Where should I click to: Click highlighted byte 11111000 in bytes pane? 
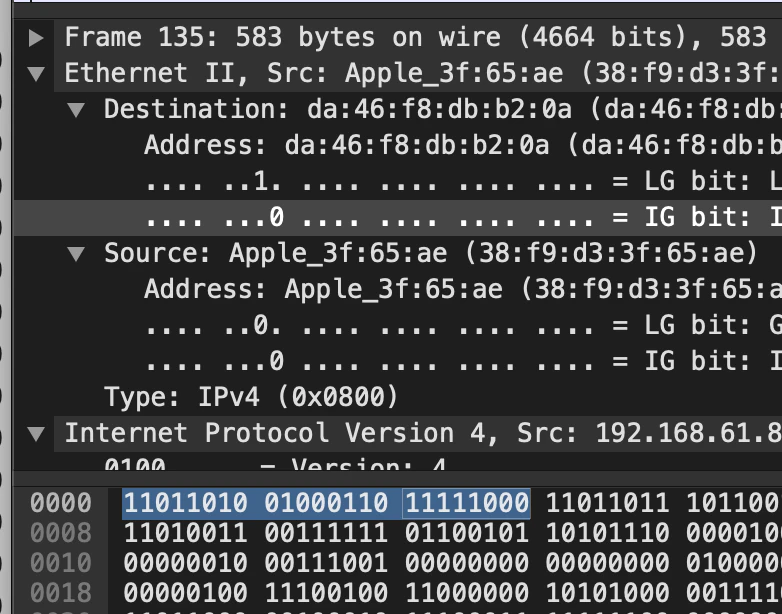point(467,503)
